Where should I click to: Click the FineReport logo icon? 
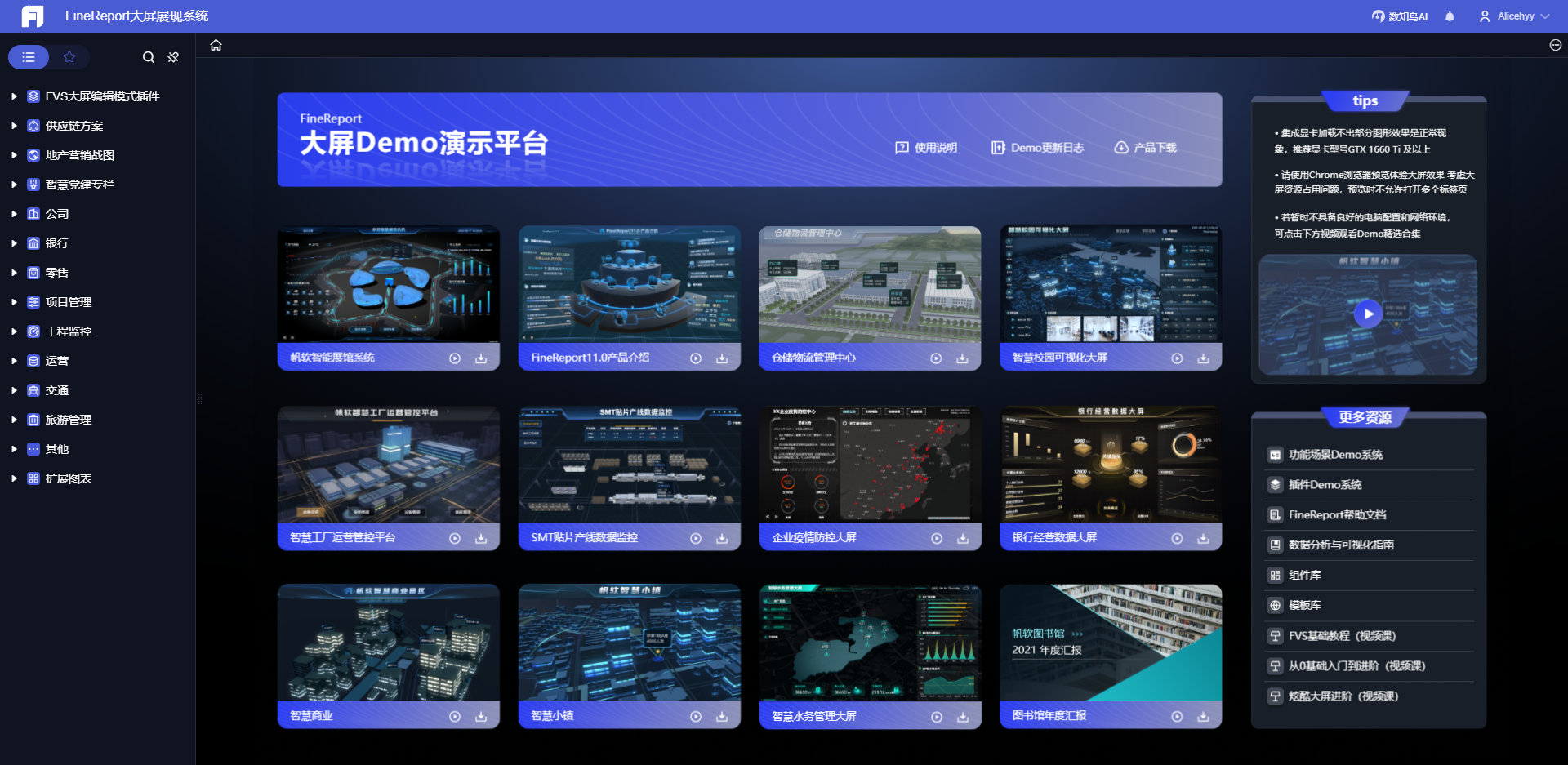click(33, 16)
